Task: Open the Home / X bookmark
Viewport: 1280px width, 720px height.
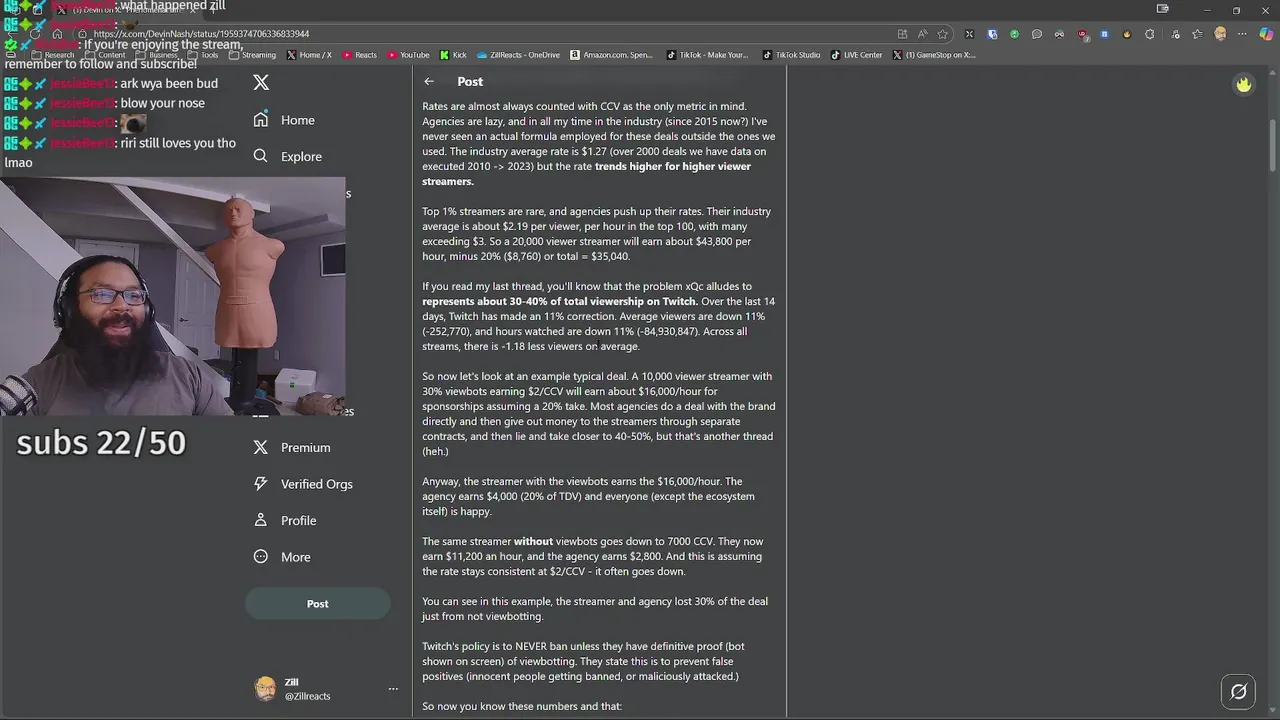Action: 309,55
